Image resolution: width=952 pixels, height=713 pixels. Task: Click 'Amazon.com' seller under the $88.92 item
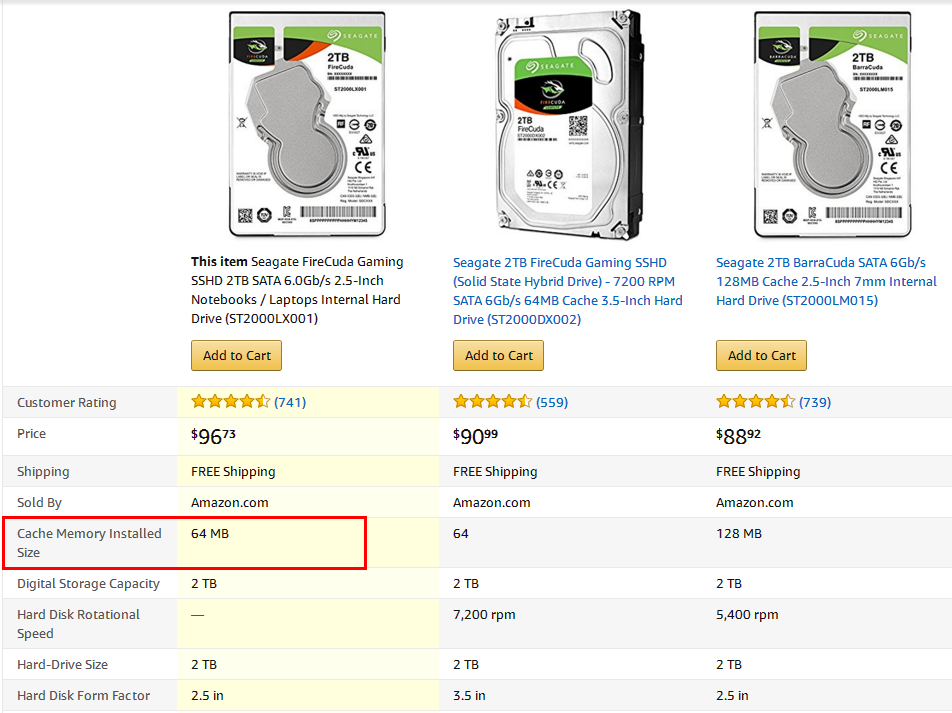[x=755, y=503]
